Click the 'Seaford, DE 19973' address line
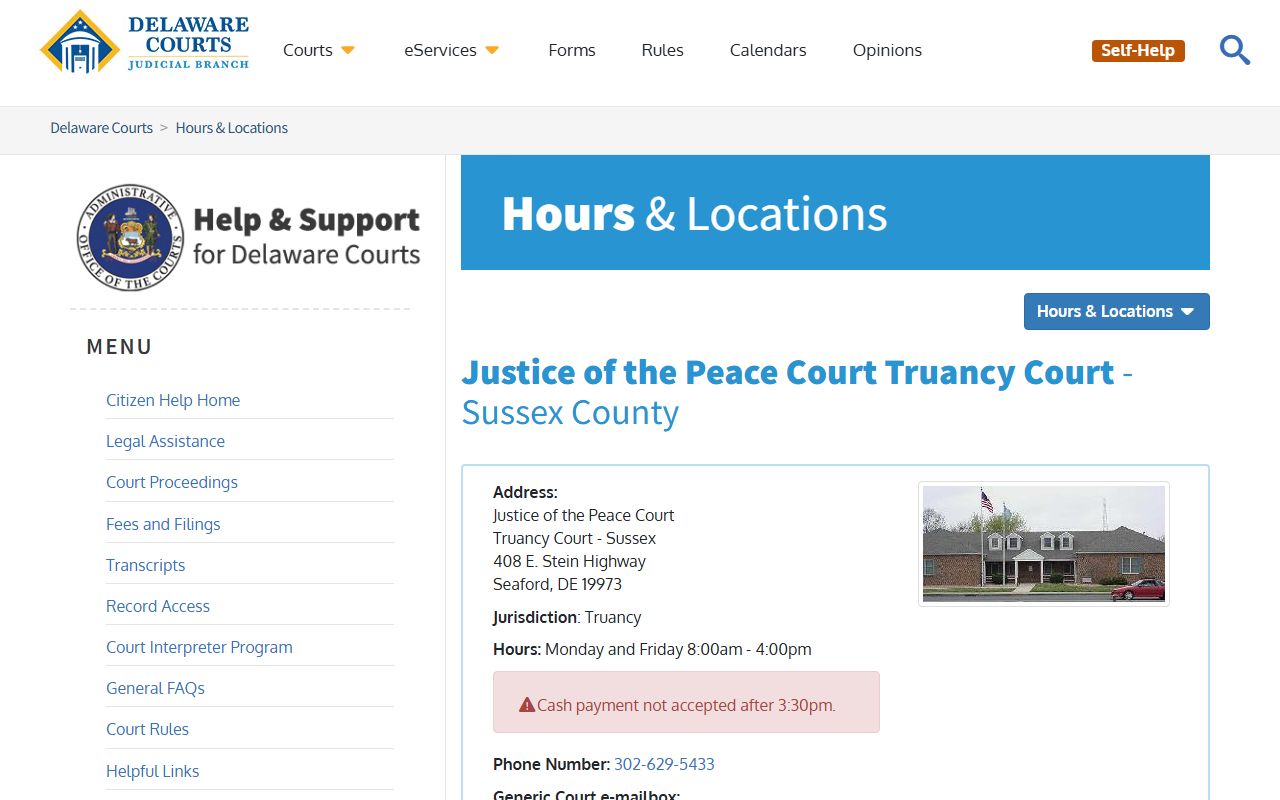The width and height of the screenshot is (1280, 800). coord(557,584)
